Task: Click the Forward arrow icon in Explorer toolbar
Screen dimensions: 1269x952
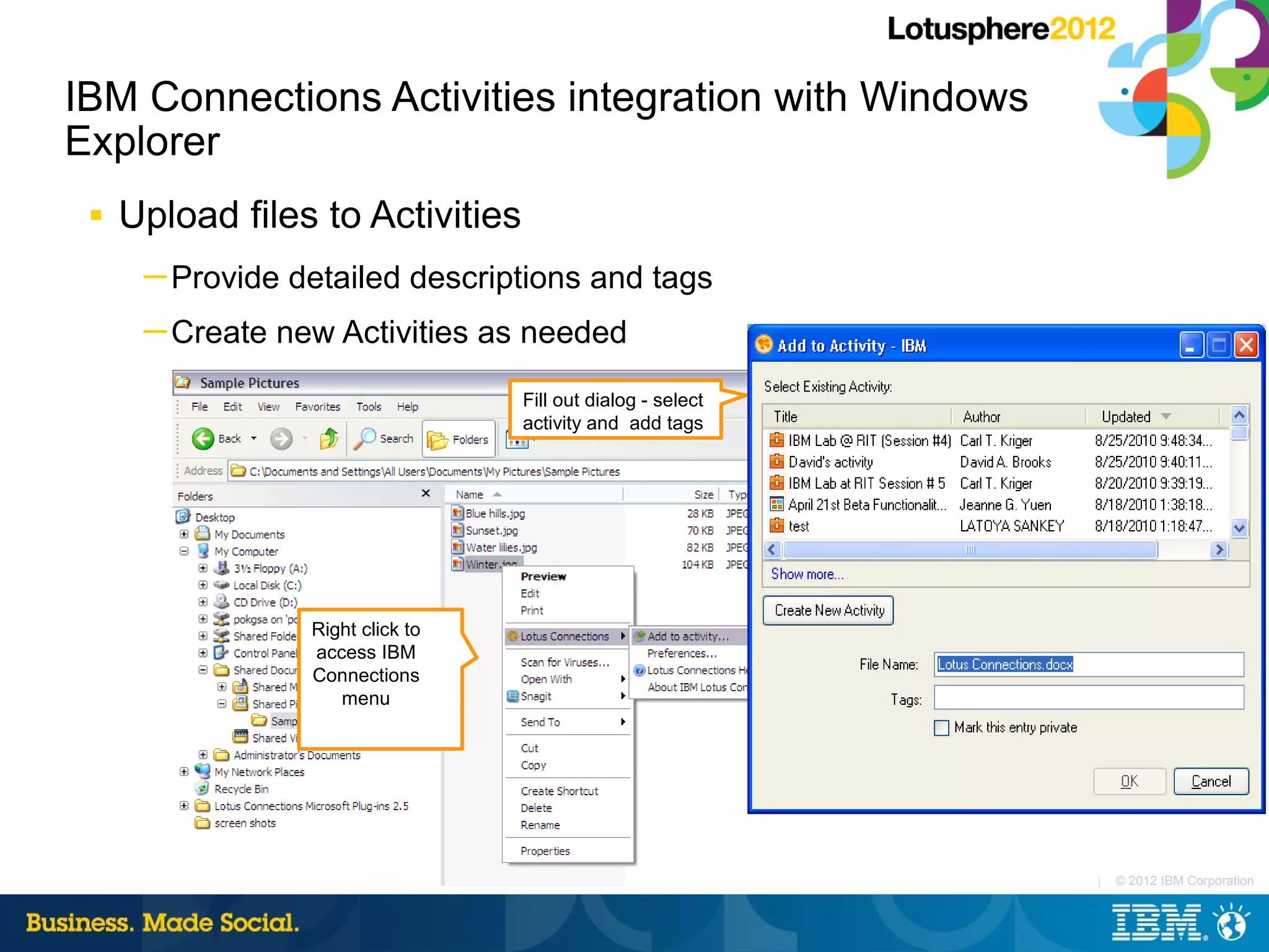Action: (x=281, y=439)
